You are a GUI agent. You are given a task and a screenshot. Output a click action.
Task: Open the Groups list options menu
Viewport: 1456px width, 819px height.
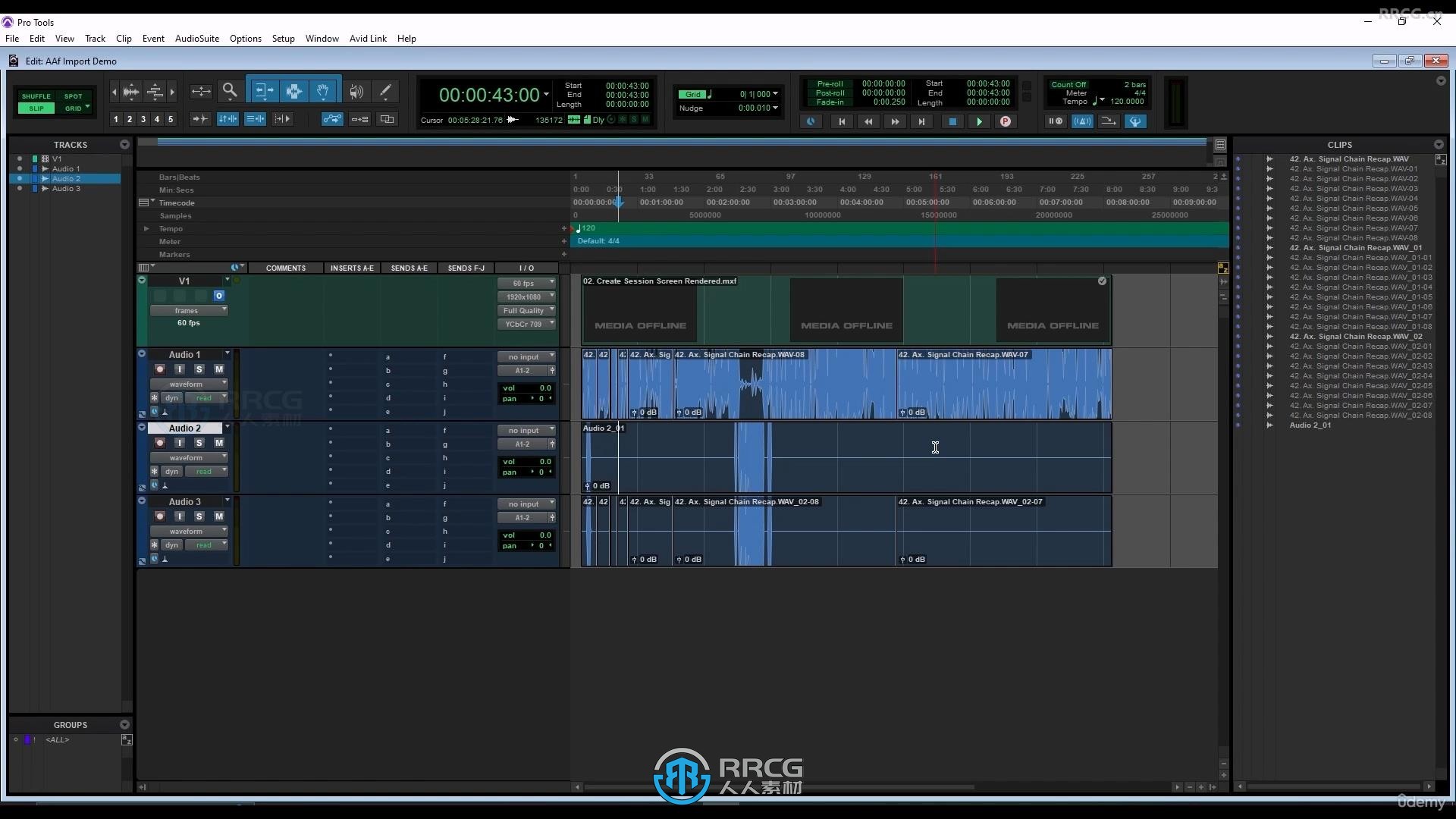pyautogui.click(x=124, y=725)
